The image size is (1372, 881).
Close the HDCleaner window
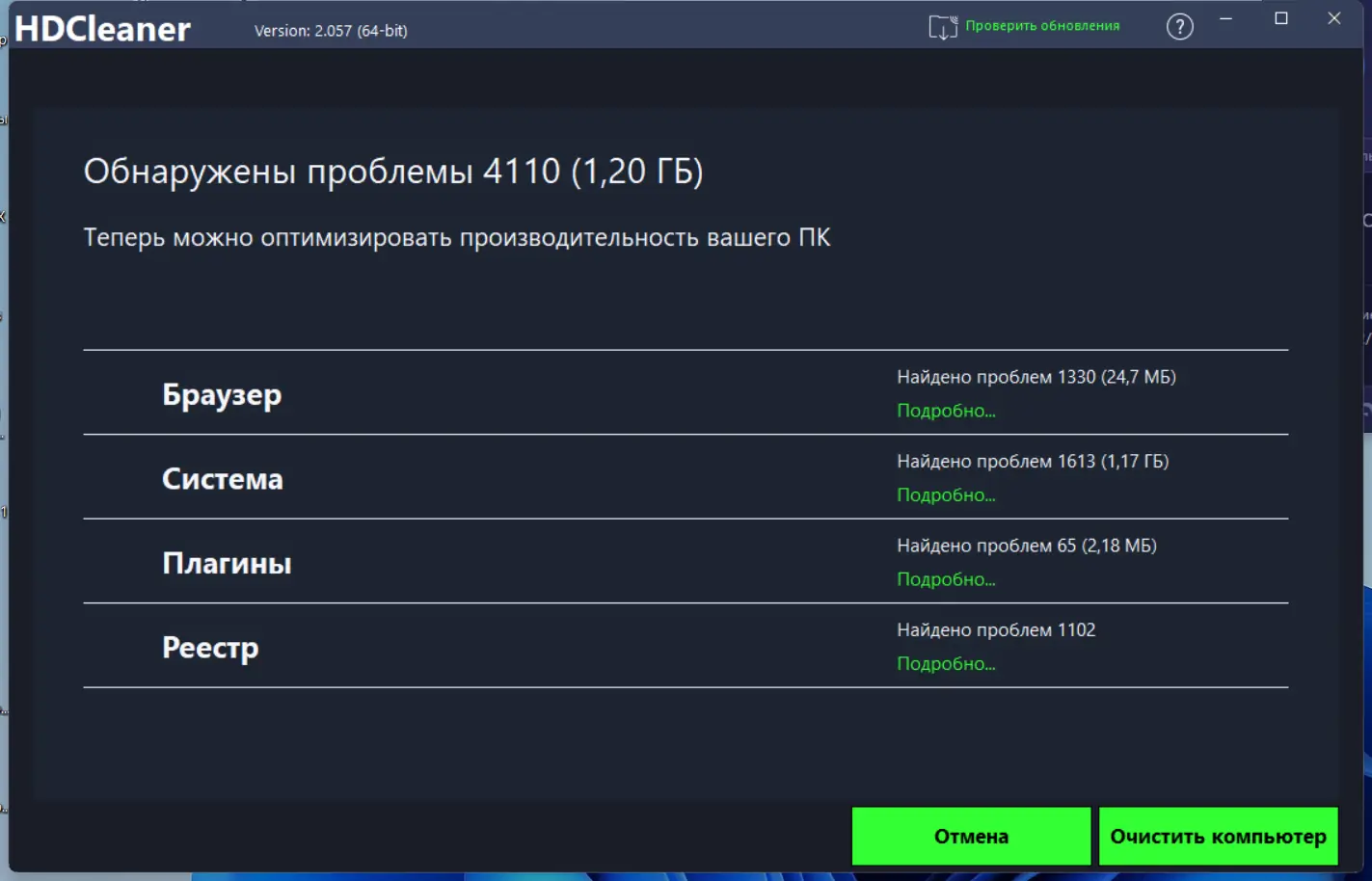[1334, 18]
